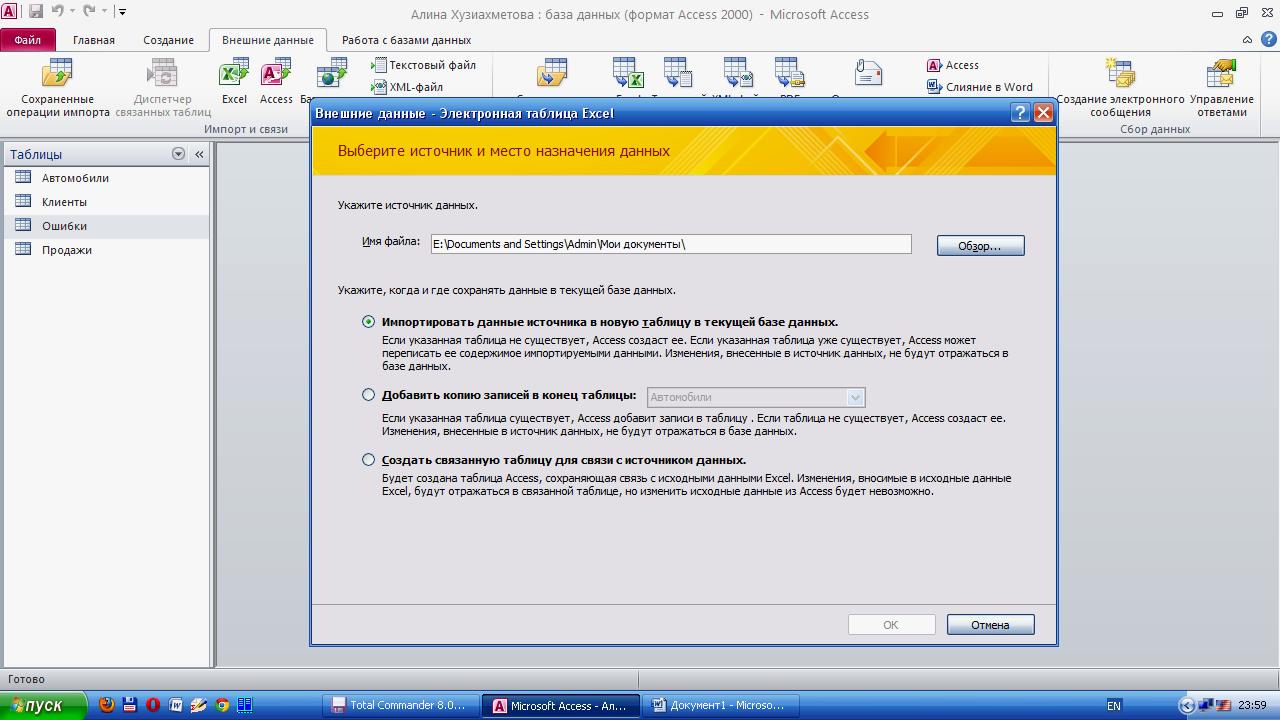Open the Undo history dropdown arrow
The height and width of the screenshot is (720, 1280).
click(72, 12)
